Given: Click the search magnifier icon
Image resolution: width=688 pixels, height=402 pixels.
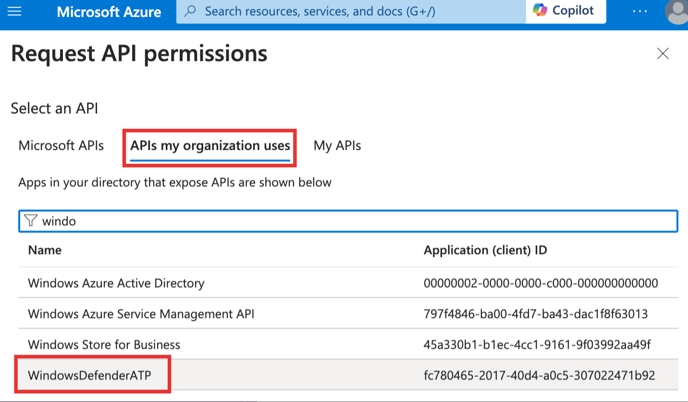Looking at the screenshot, I should [x=190, y=11].
